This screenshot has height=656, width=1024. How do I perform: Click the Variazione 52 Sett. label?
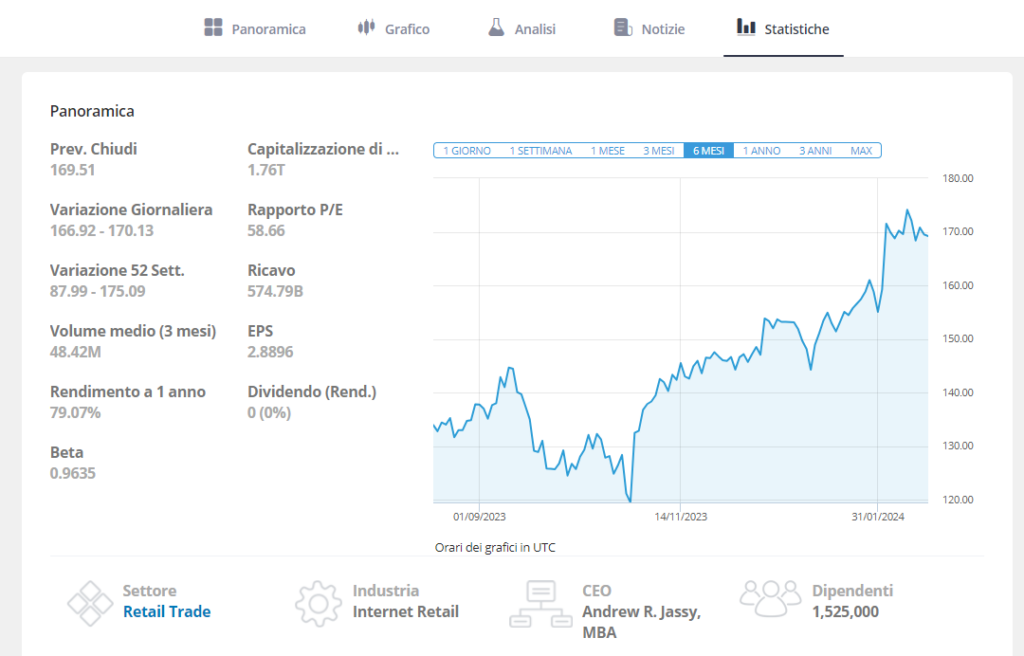118,271
